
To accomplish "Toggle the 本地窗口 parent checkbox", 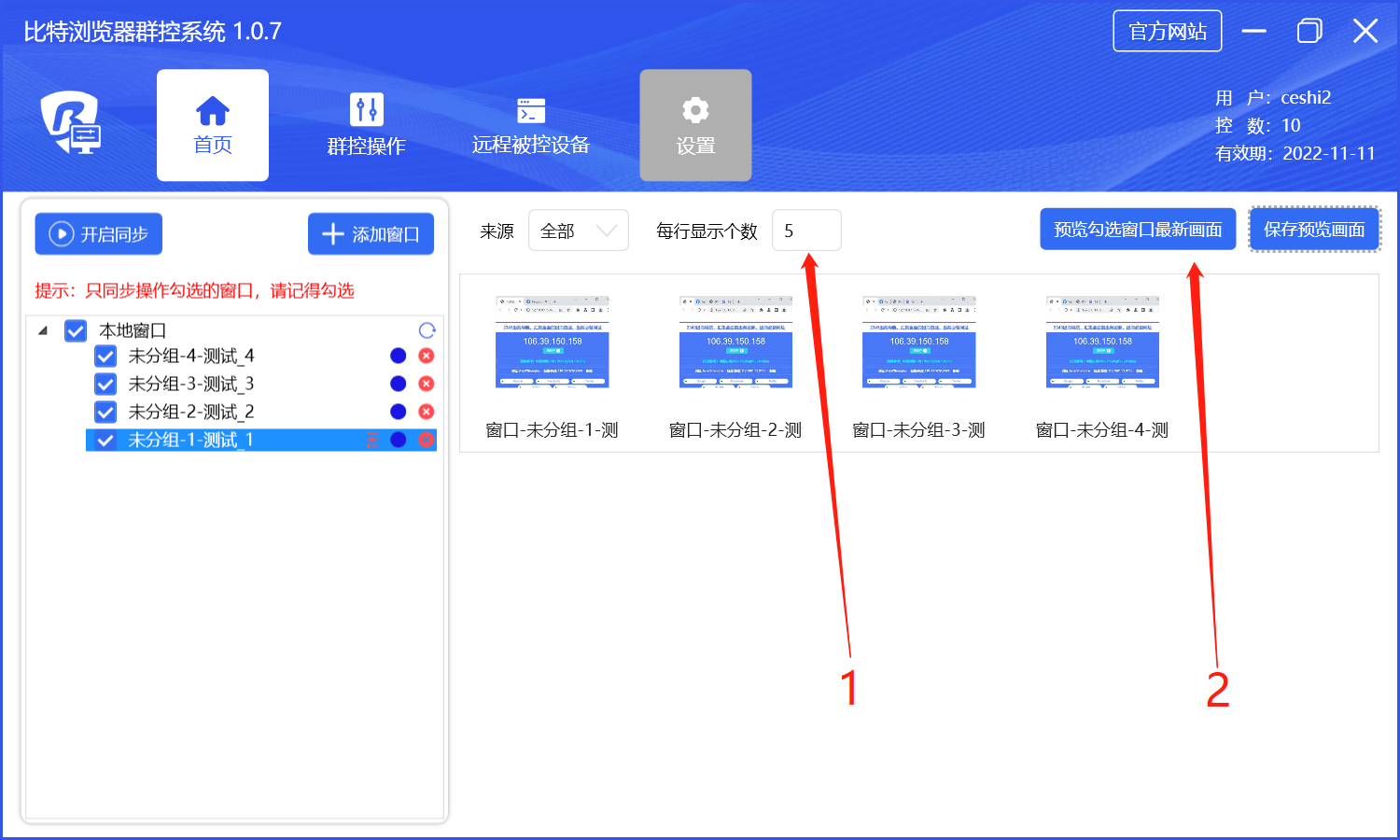I will coord(76,331).
